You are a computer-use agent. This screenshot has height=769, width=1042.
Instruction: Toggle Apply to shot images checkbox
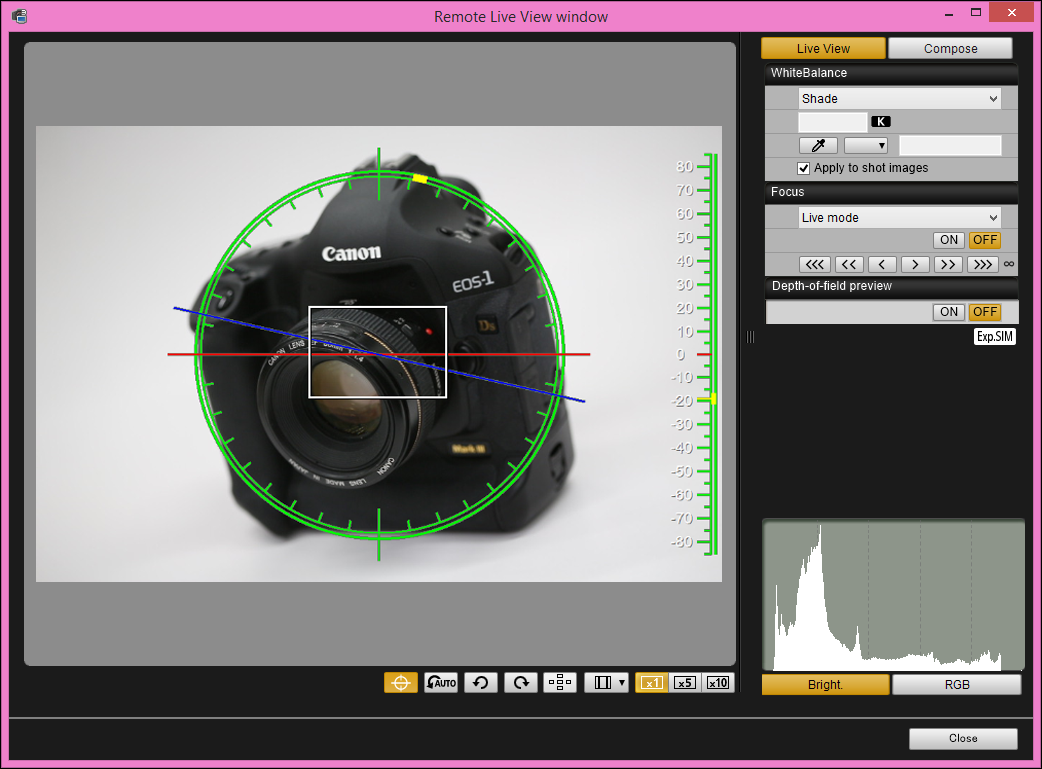point(803,168)
